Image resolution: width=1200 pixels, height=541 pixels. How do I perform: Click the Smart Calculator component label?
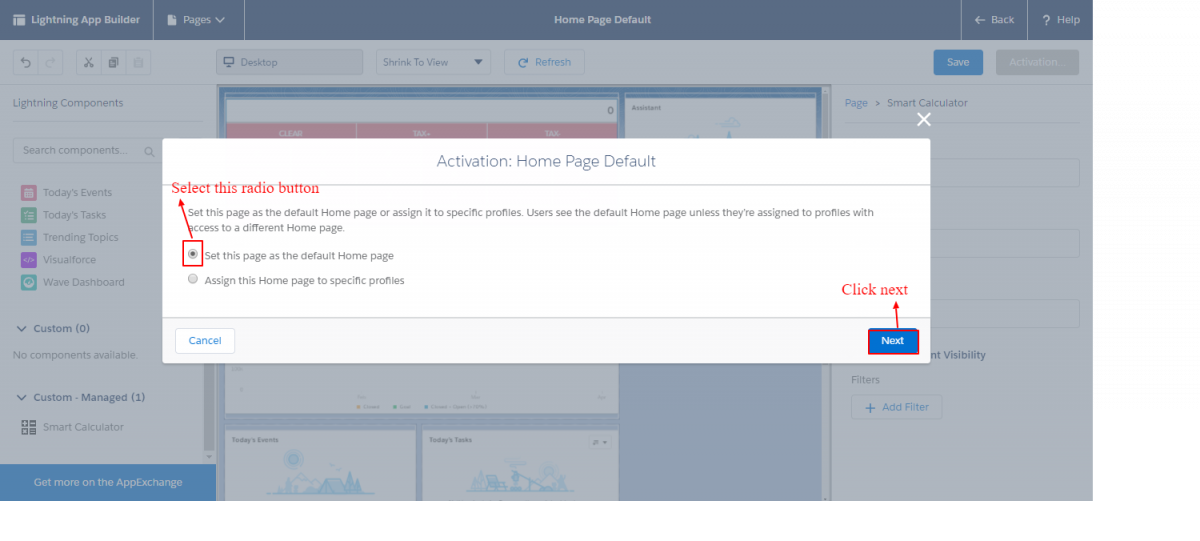[83, 427]
